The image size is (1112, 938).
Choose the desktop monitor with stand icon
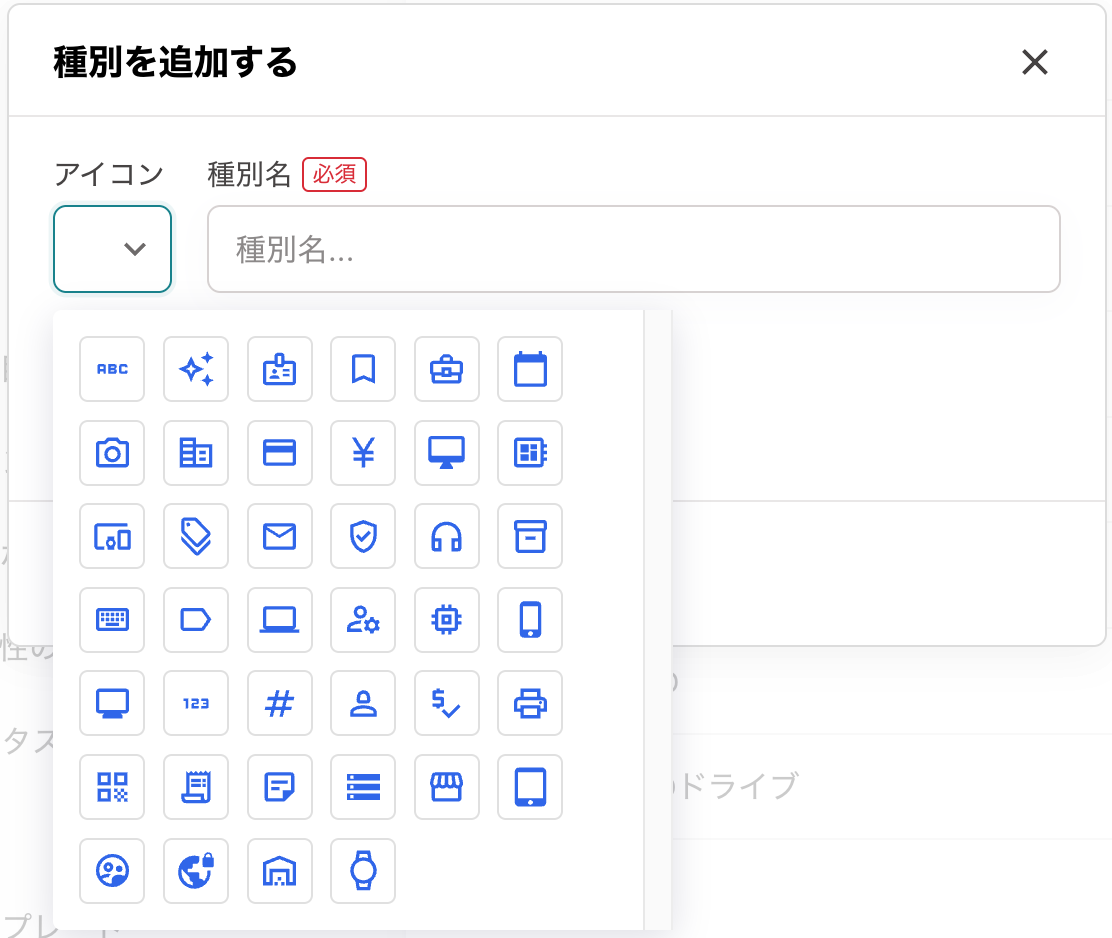[447, 452]
